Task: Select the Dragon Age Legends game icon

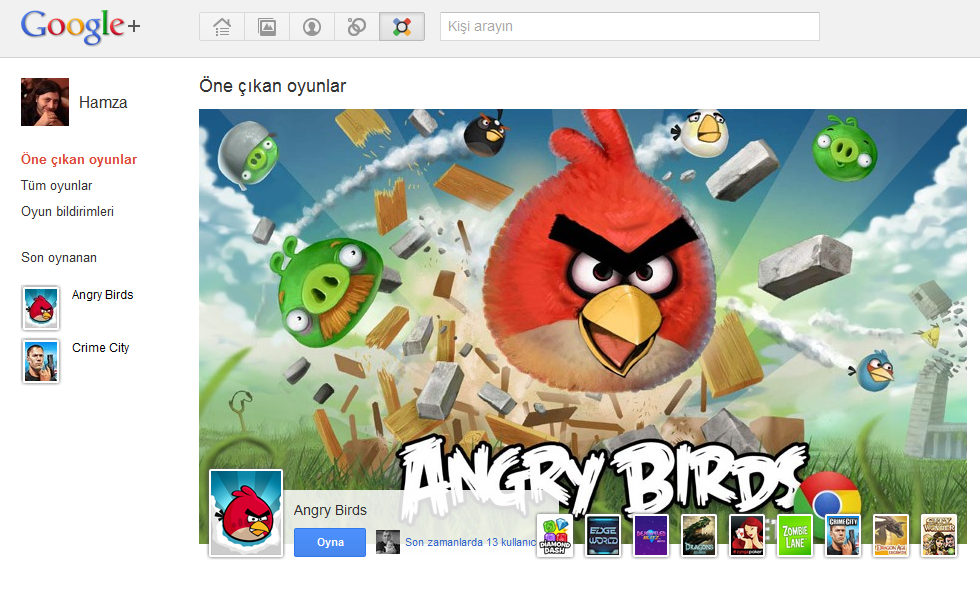Action: 891,536
